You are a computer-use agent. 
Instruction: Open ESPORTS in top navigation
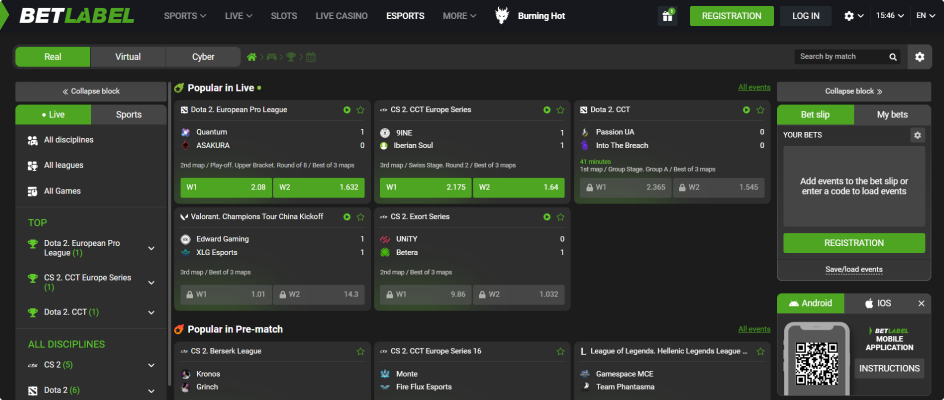coord(405,16)
